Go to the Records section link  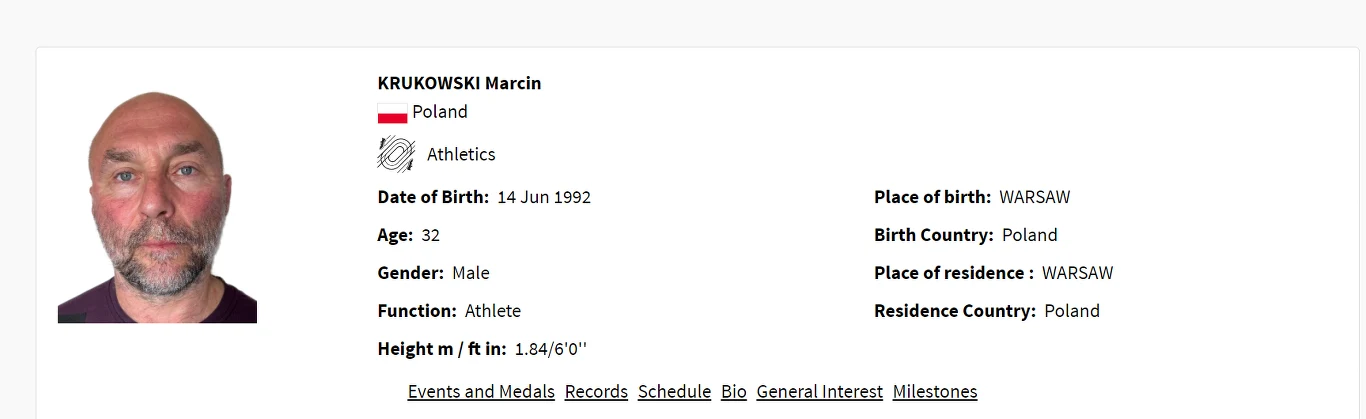click(596, 392)
